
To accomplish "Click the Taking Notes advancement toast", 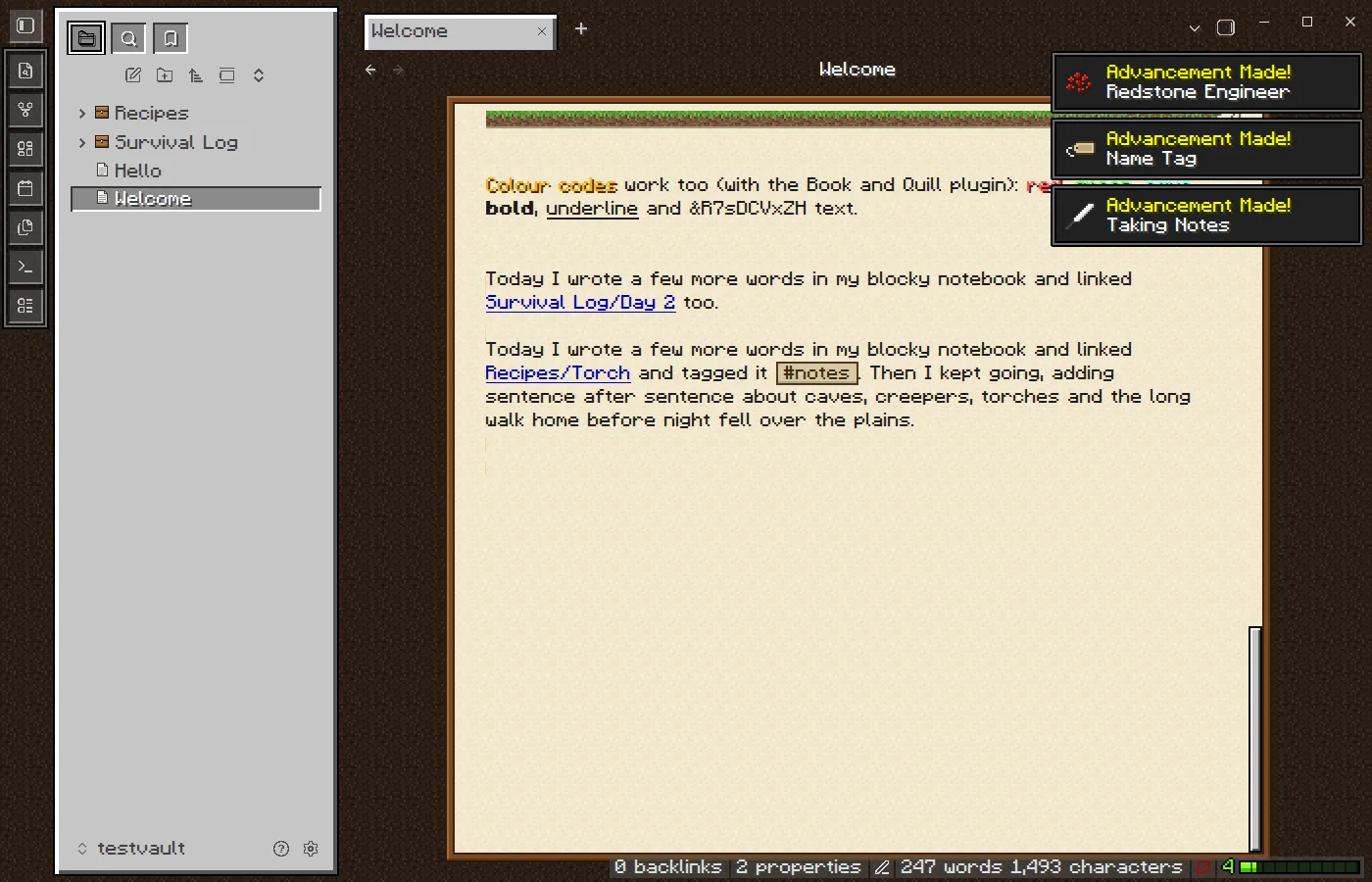I will (1206, 216).
